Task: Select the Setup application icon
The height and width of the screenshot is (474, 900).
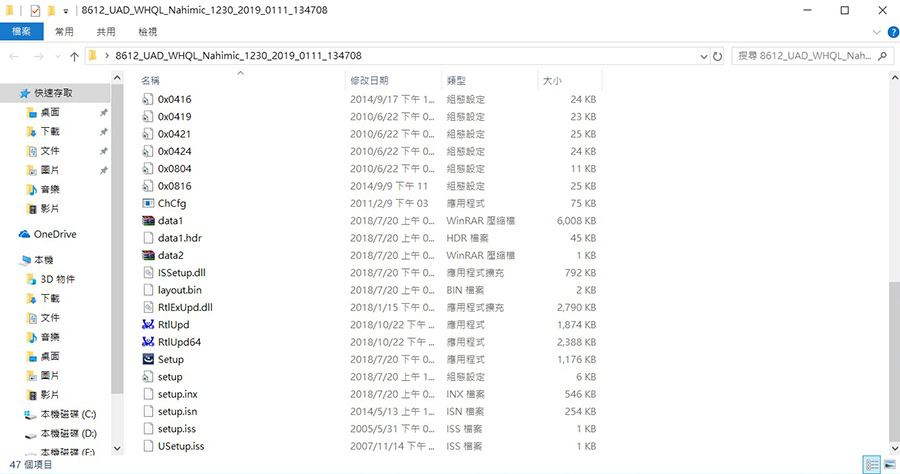Action: [x=148, y=359]
